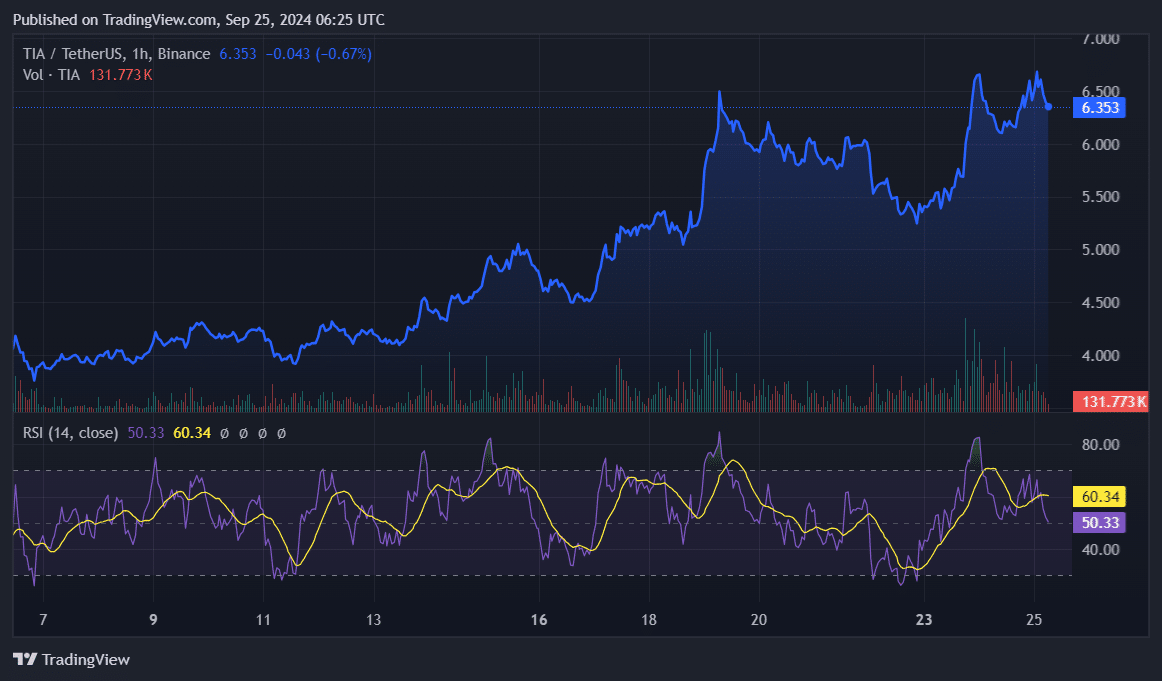Click date label 9 on time axis

(x=153, y=620)
